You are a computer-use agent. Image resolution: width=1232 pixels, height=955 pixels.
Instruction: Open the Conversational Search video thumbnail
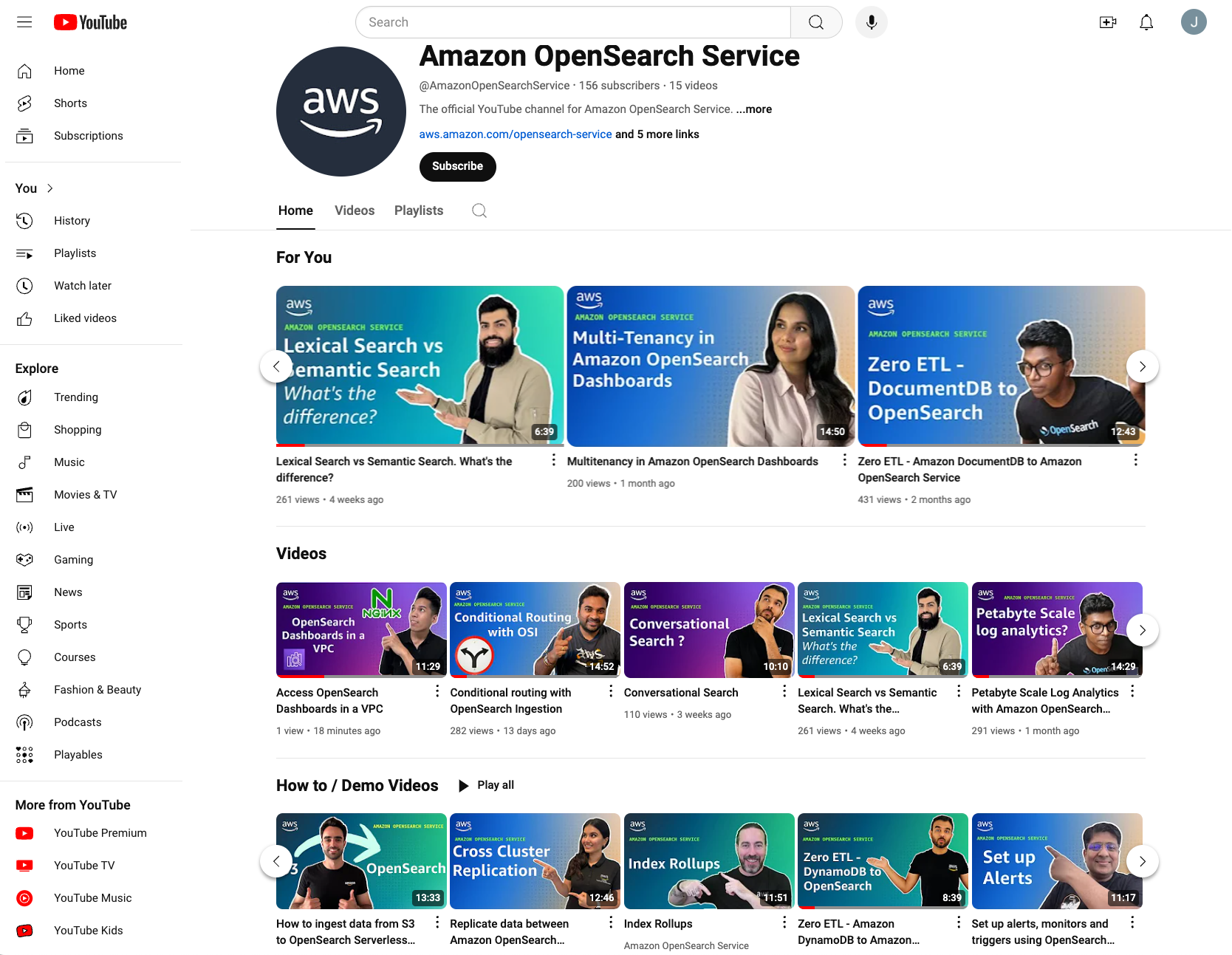coord(709,630)
